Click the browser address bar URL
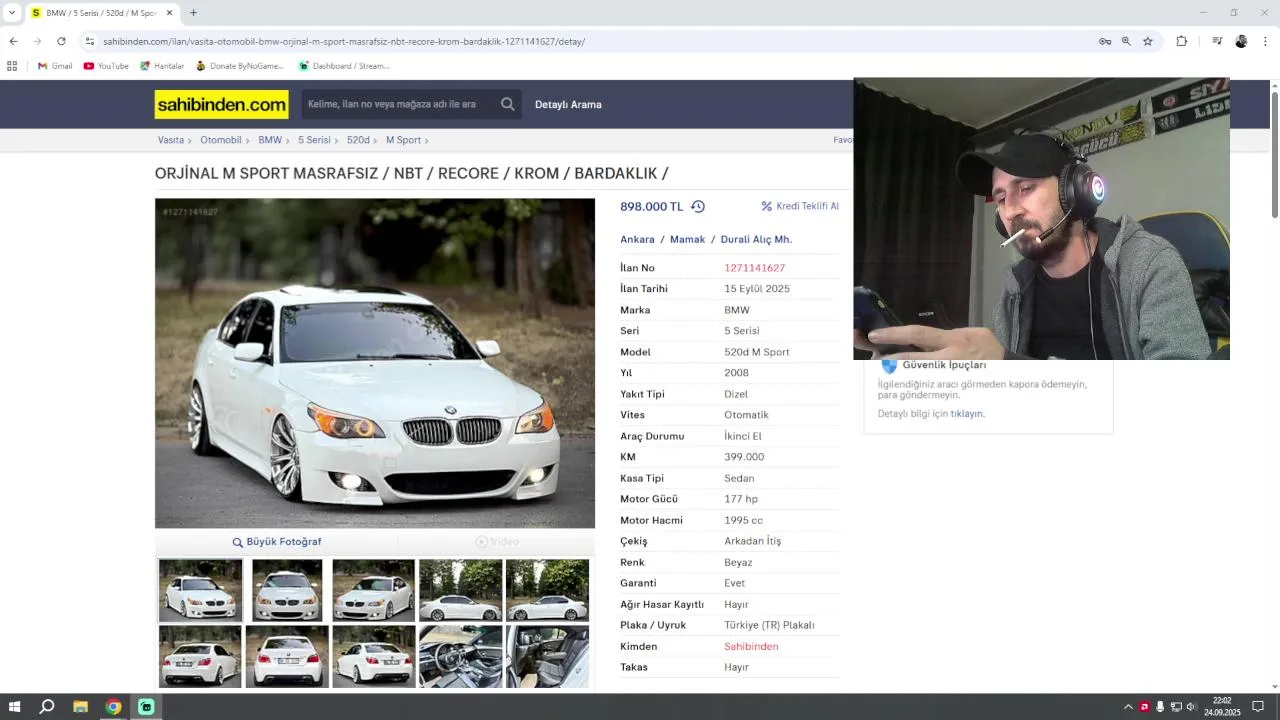Viewport: 1280px width, 720px height. [344, 41]
